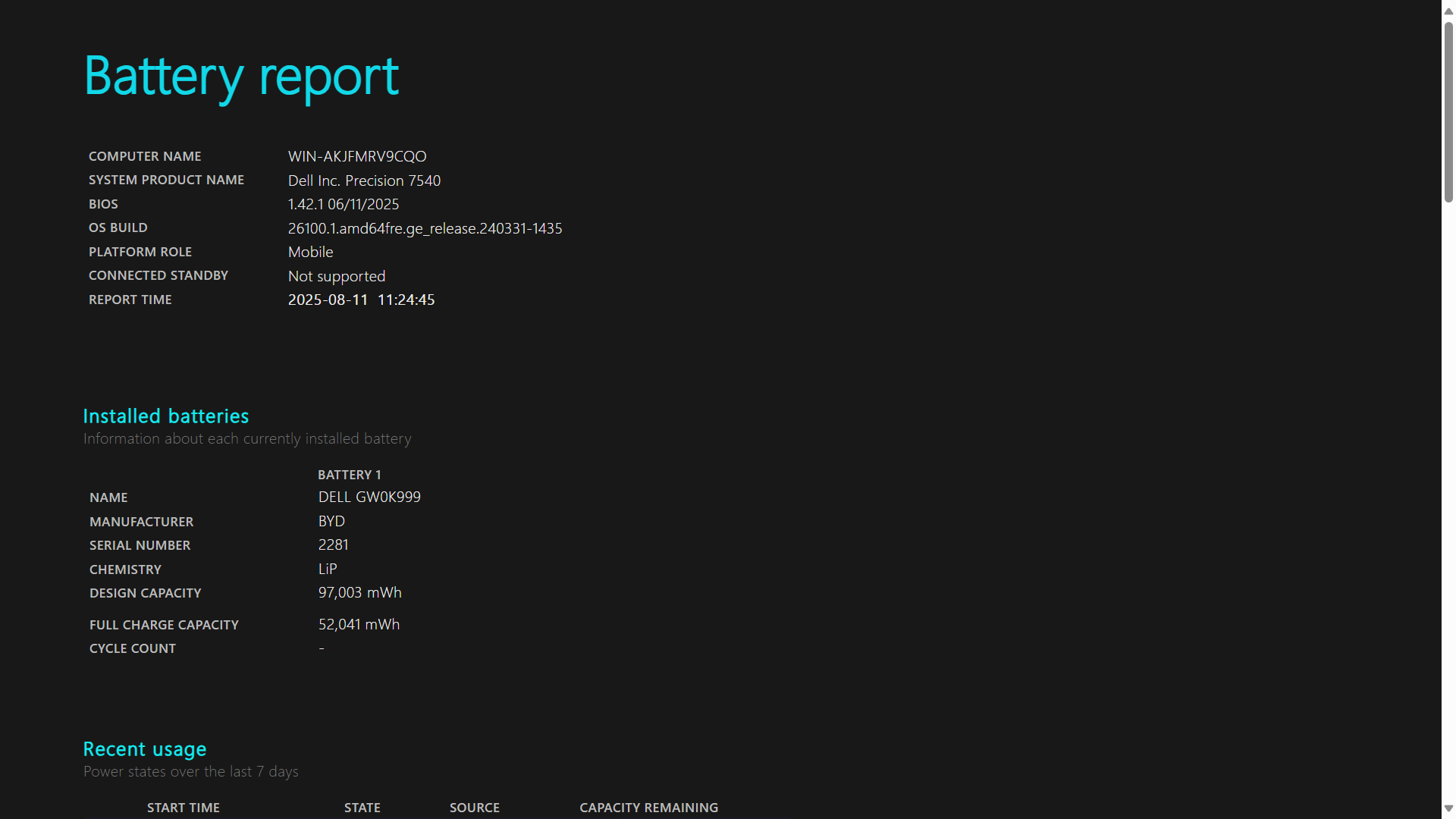Click the vertical scrollbar thumb
This screenshot has height=819, width=1456.
[1448, 112]
